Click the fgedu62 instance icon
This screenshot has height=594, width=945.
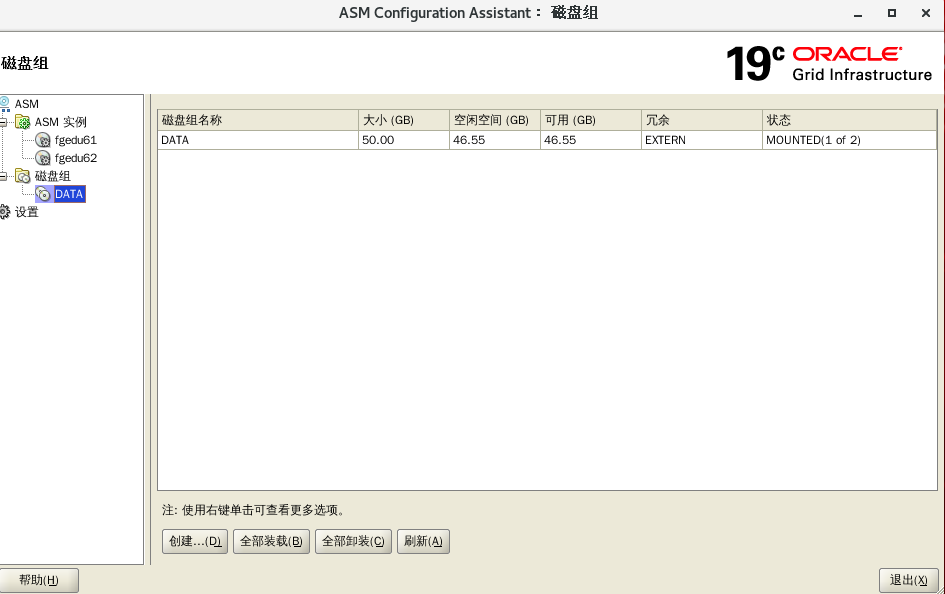tap(43, 158)
